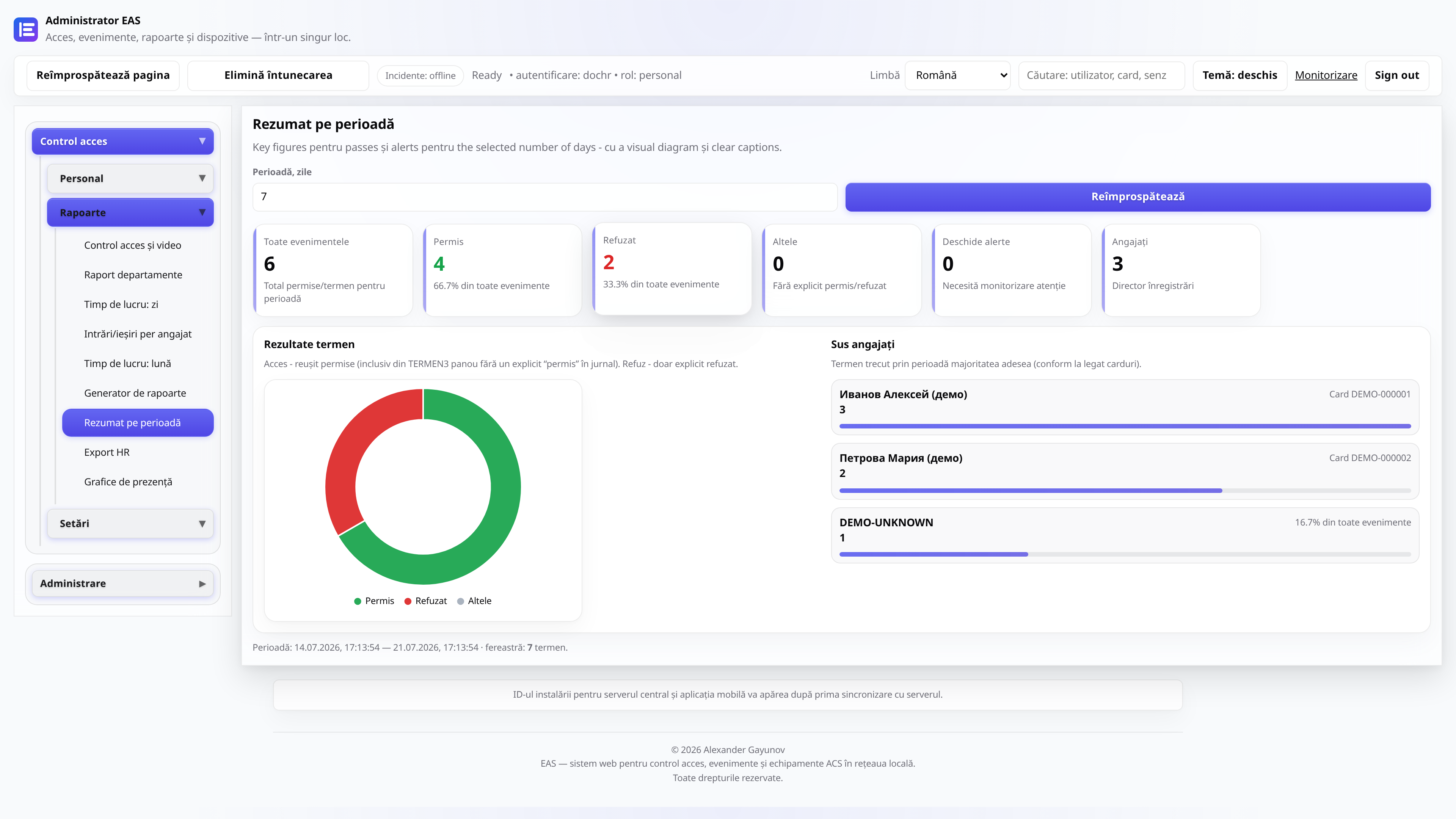Click the Perioadă, zile input field

tap(545, 197)
